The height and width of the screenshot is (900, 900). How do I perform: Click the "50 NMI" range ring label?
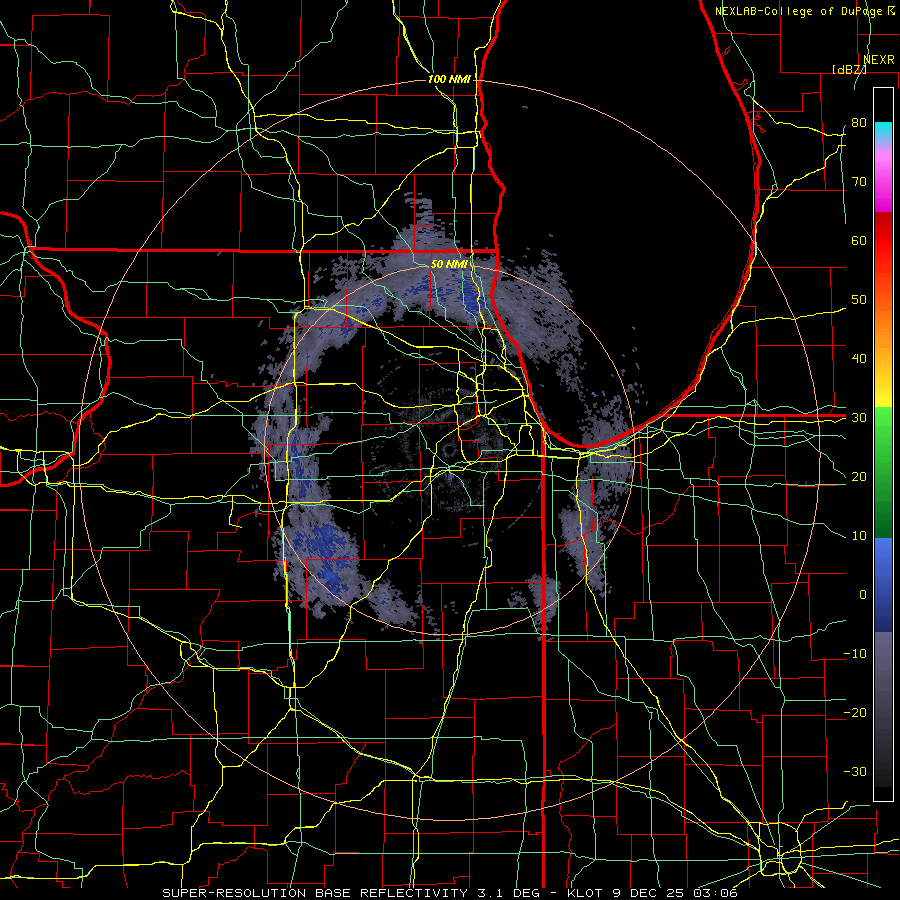(x=449, y=264)
